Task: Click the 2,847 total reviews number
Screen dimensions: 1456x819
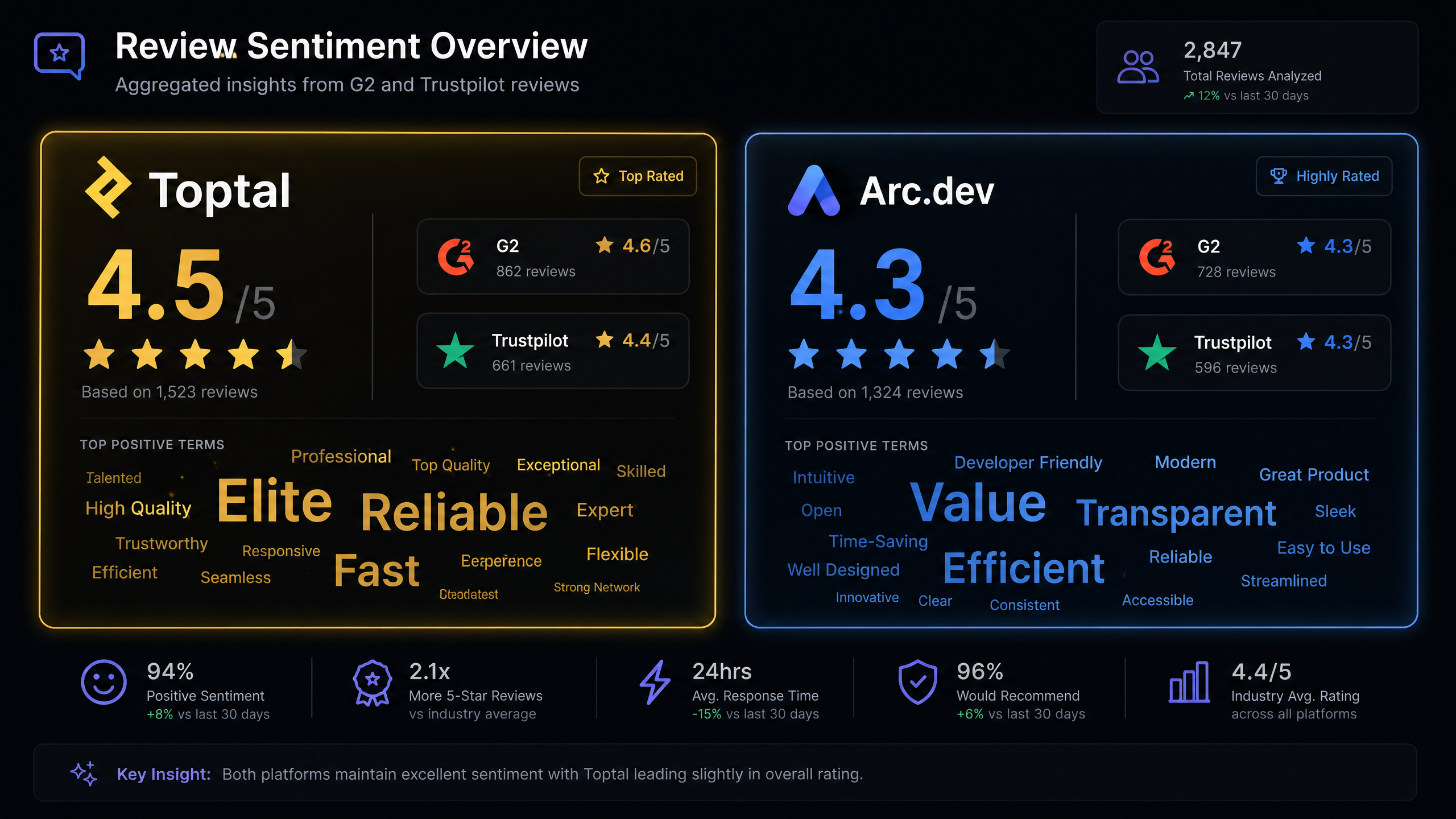Action: coord(1213,50)
